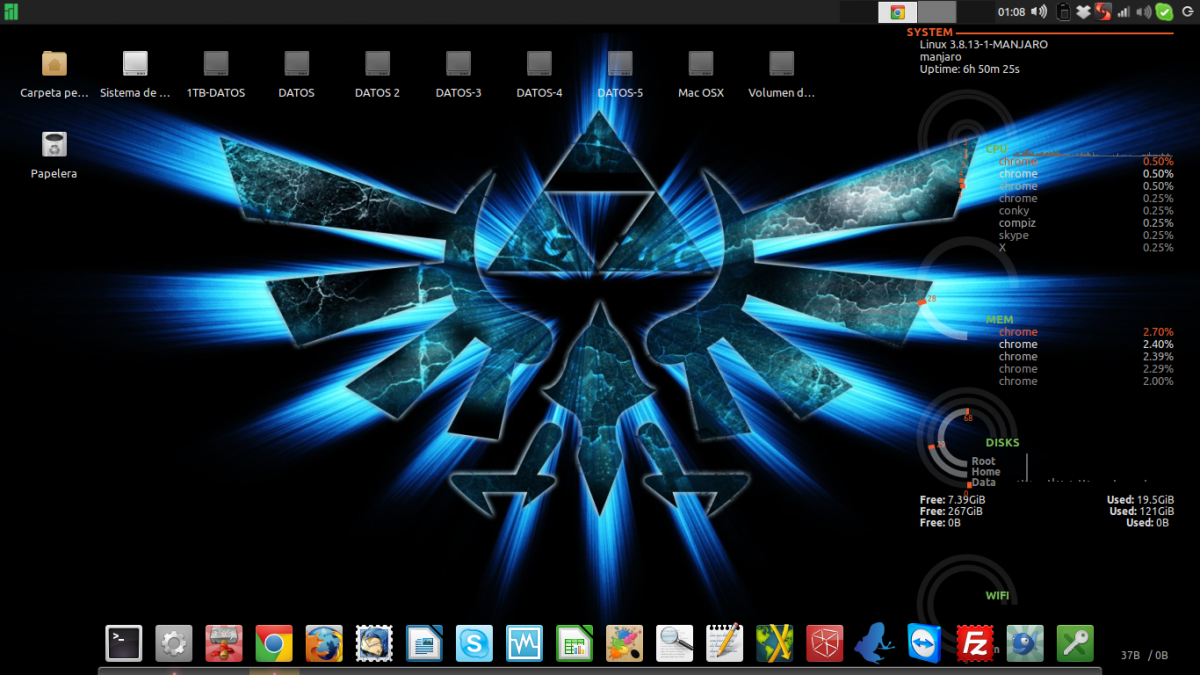Launch Google Chrome from the dock
Viewport: 1200px width, 675px height.
pyautogui.click(x=273, y=643)
